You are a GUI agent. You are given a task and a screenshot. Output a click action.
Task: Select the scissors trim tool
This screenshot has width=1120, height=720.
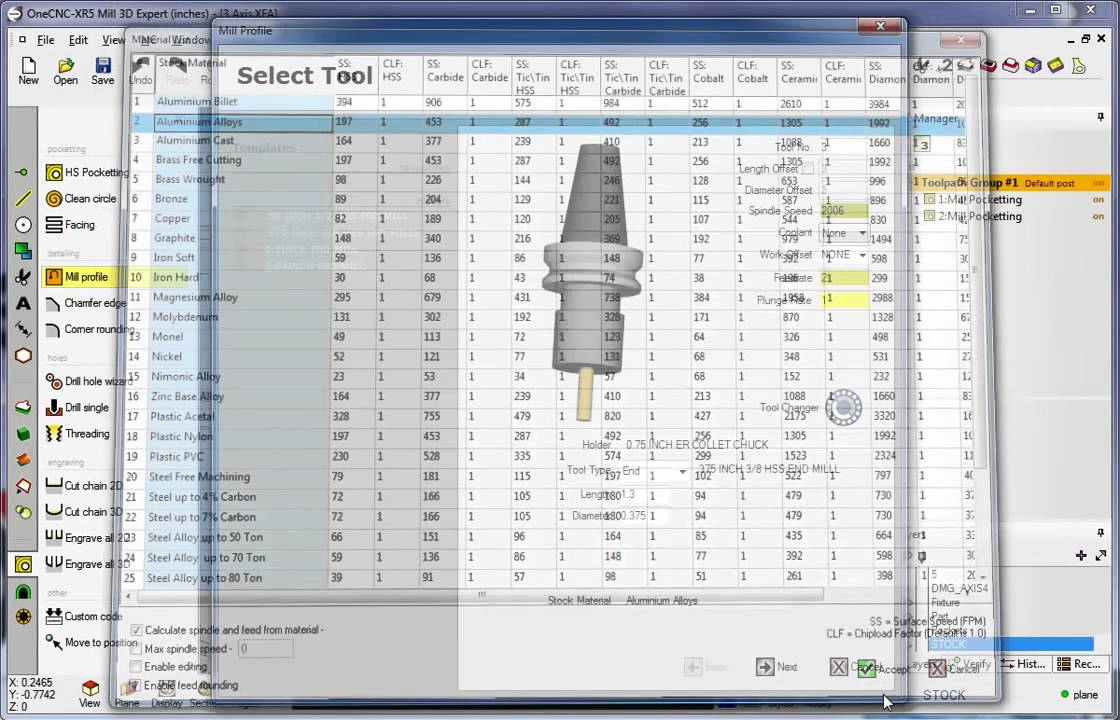point(23,276)
